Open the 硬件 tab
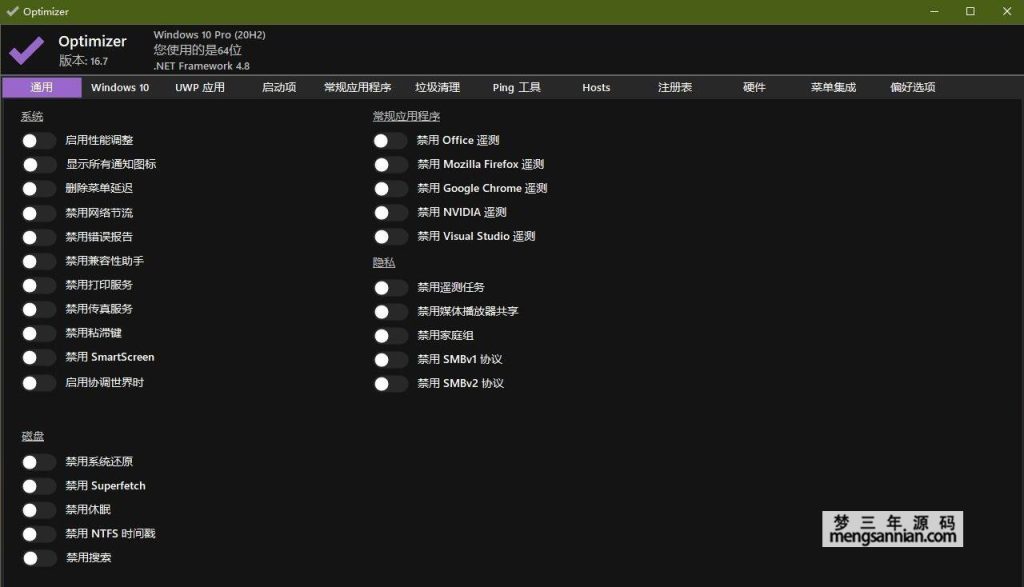 [754, 87]
